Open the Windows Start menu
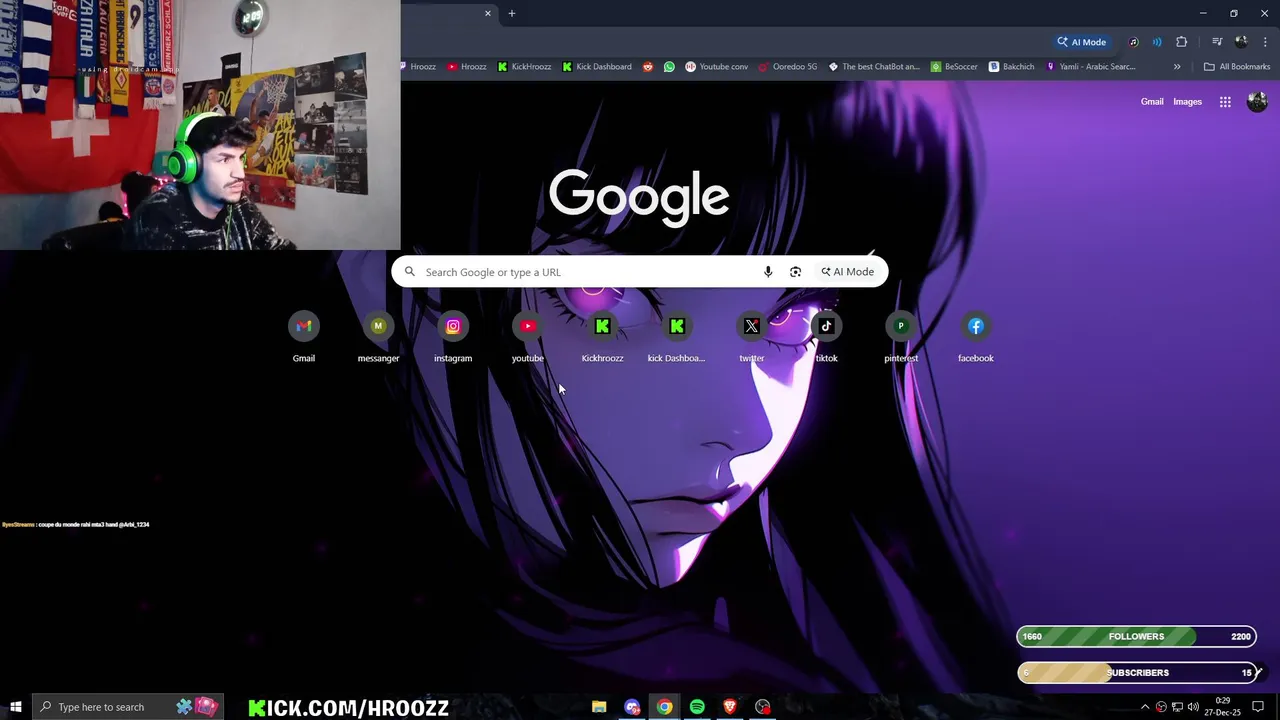Image resolution: width=1280 pixels, height=720 pixels. [15, 707]
